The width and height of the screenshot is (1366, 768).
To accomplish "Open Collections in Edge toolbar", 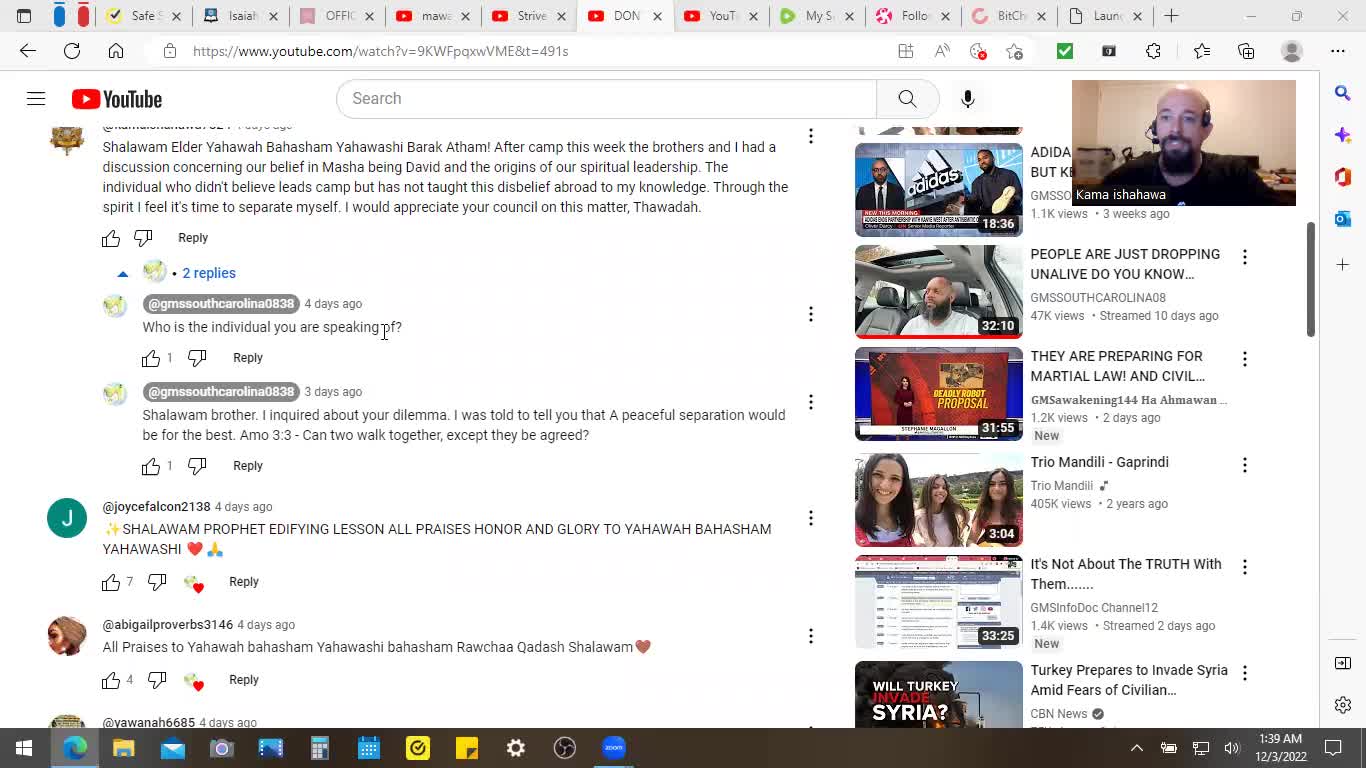I will click(x=1246, y=51).
